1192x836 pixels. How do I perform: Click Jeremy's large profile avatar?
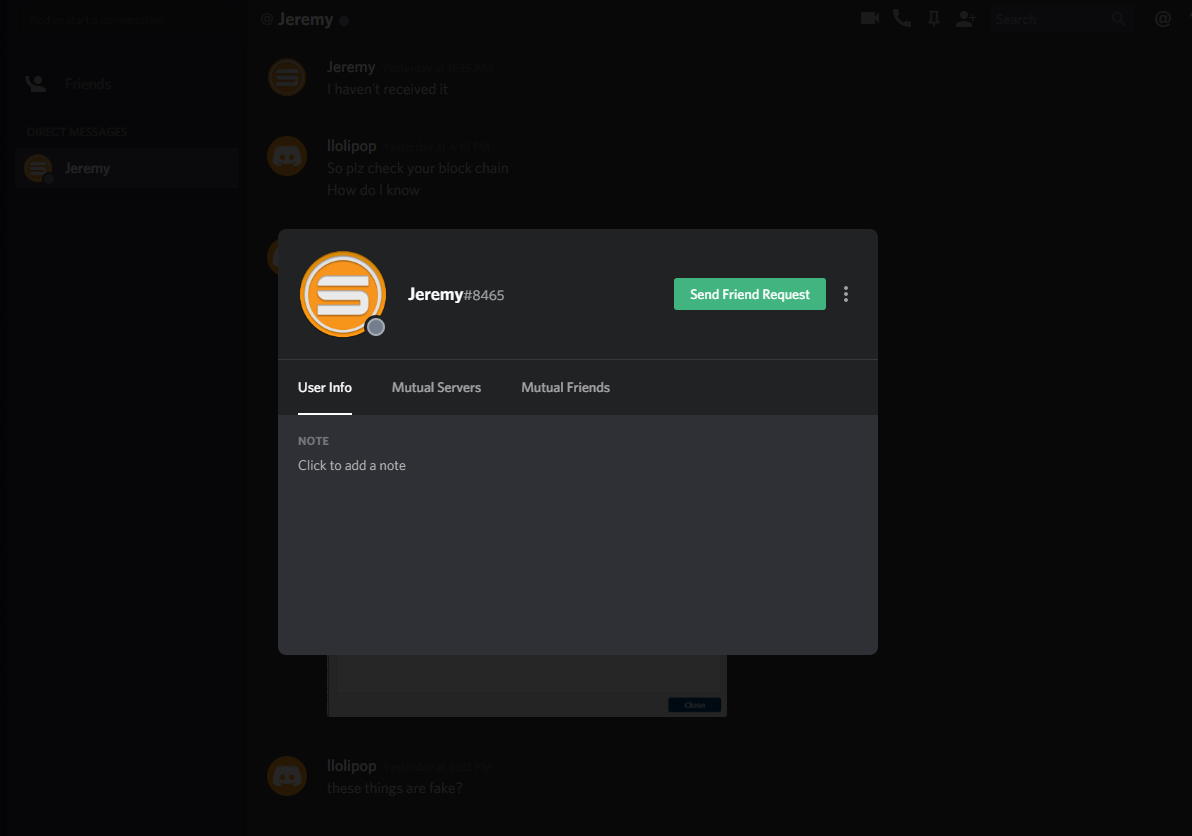(x=343, y=294)
